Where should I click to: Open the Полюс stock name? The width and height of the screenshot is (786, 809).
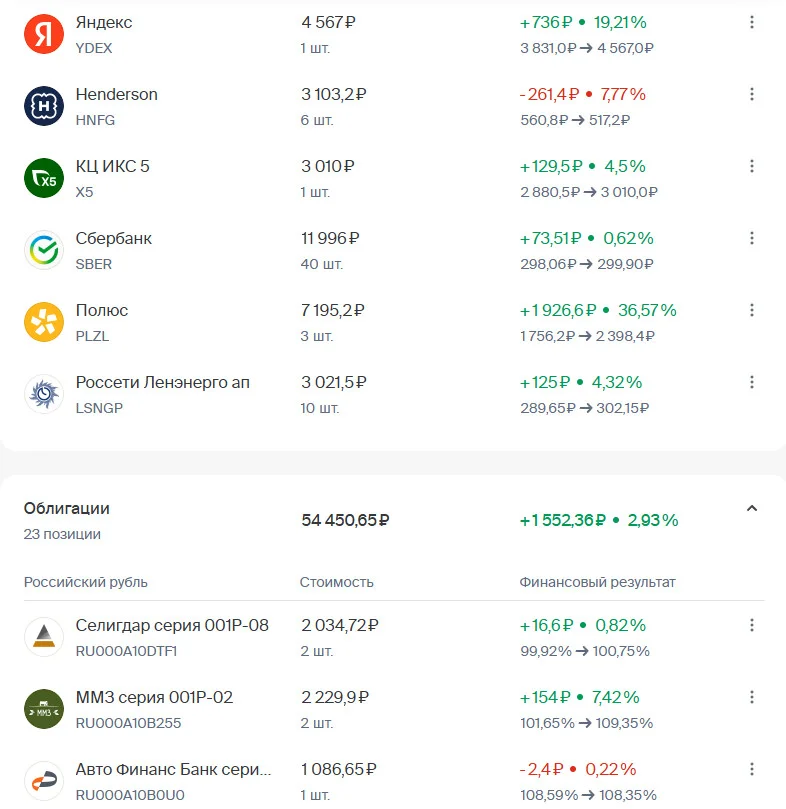pos(102,310)
